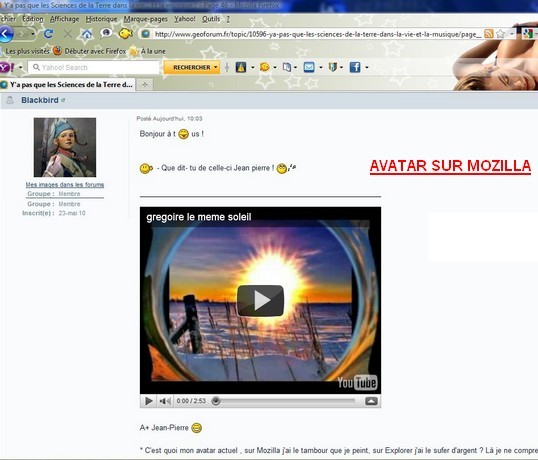
Task: Click the yellow fish icon in toolbar
Action: click(x=126, y=33)
